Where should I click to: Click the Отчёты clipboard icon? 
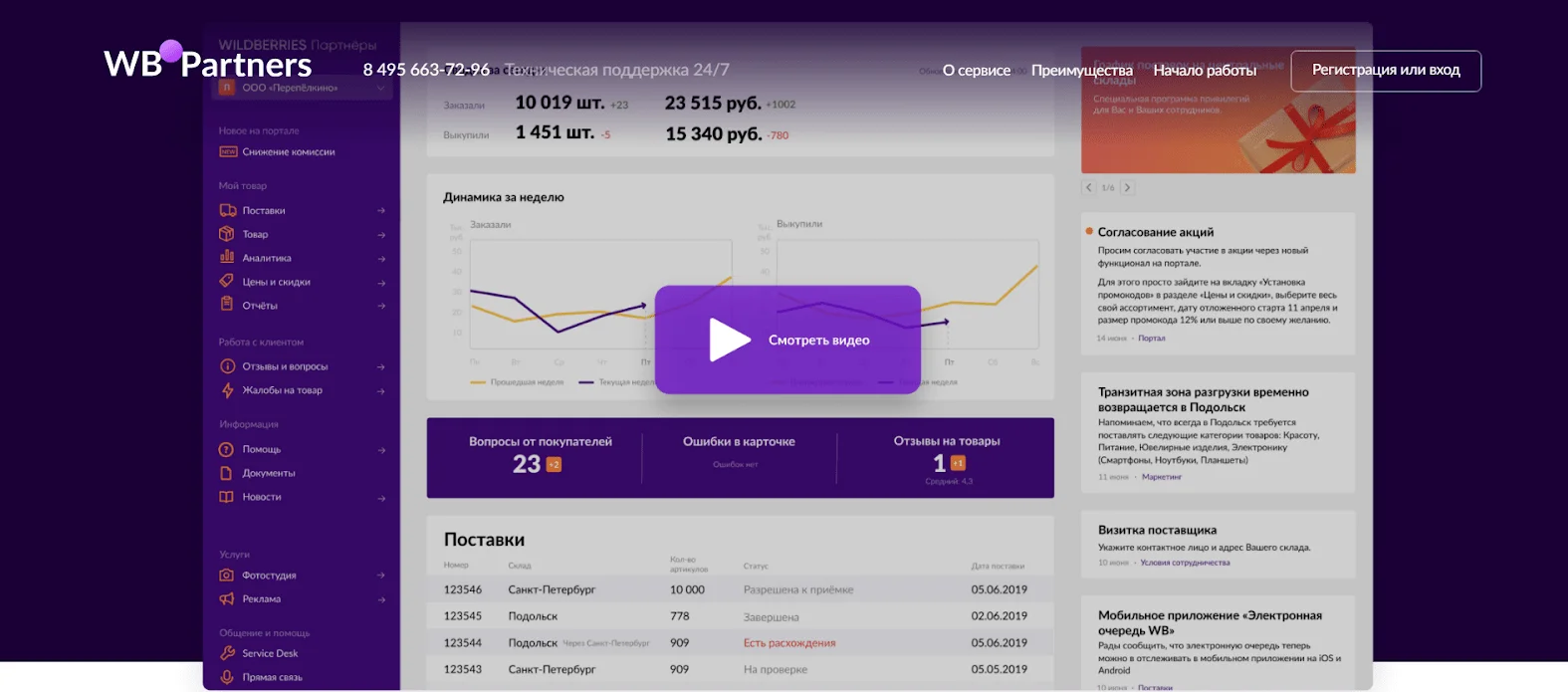[227, 305]
